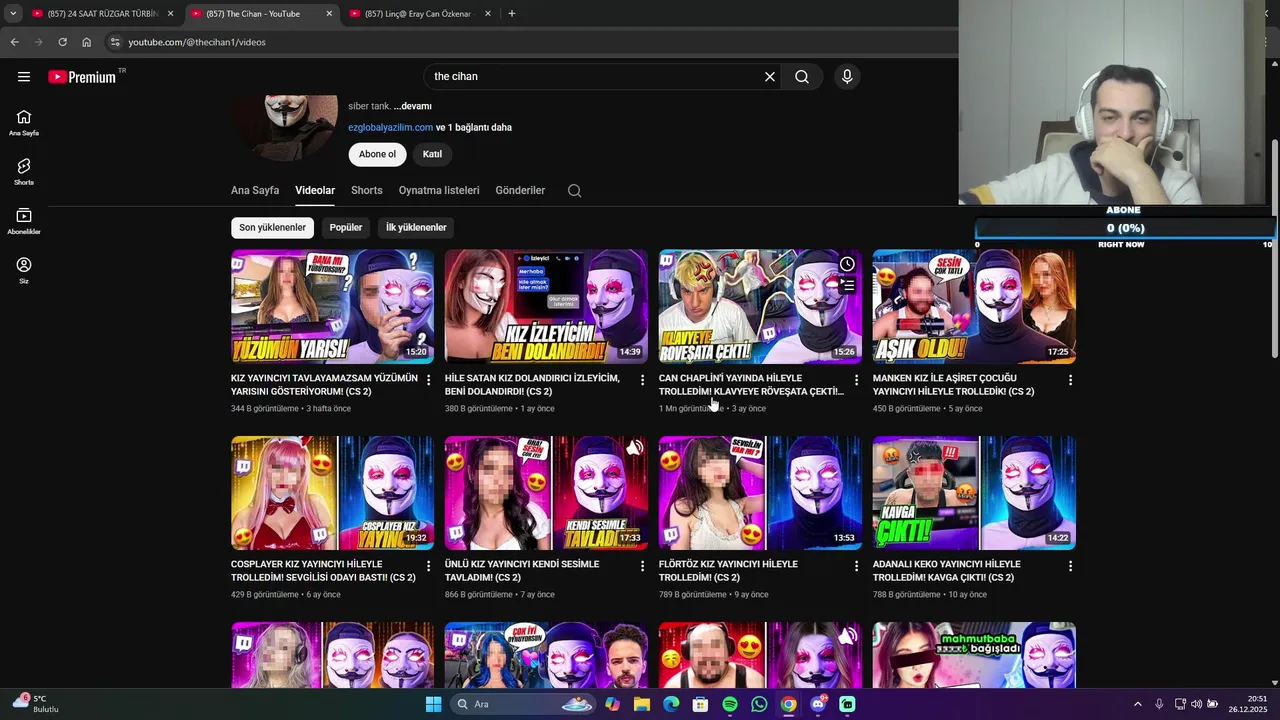Click the Katıl membership button
This screenshot has height=720, width=1280.
(432, 154)
